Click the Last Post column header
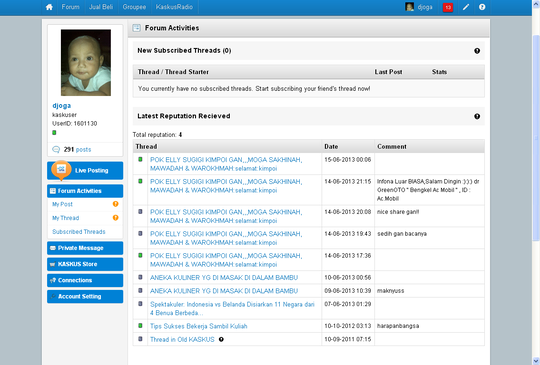This screenshot has height=365, width=540. coord(388,72)
